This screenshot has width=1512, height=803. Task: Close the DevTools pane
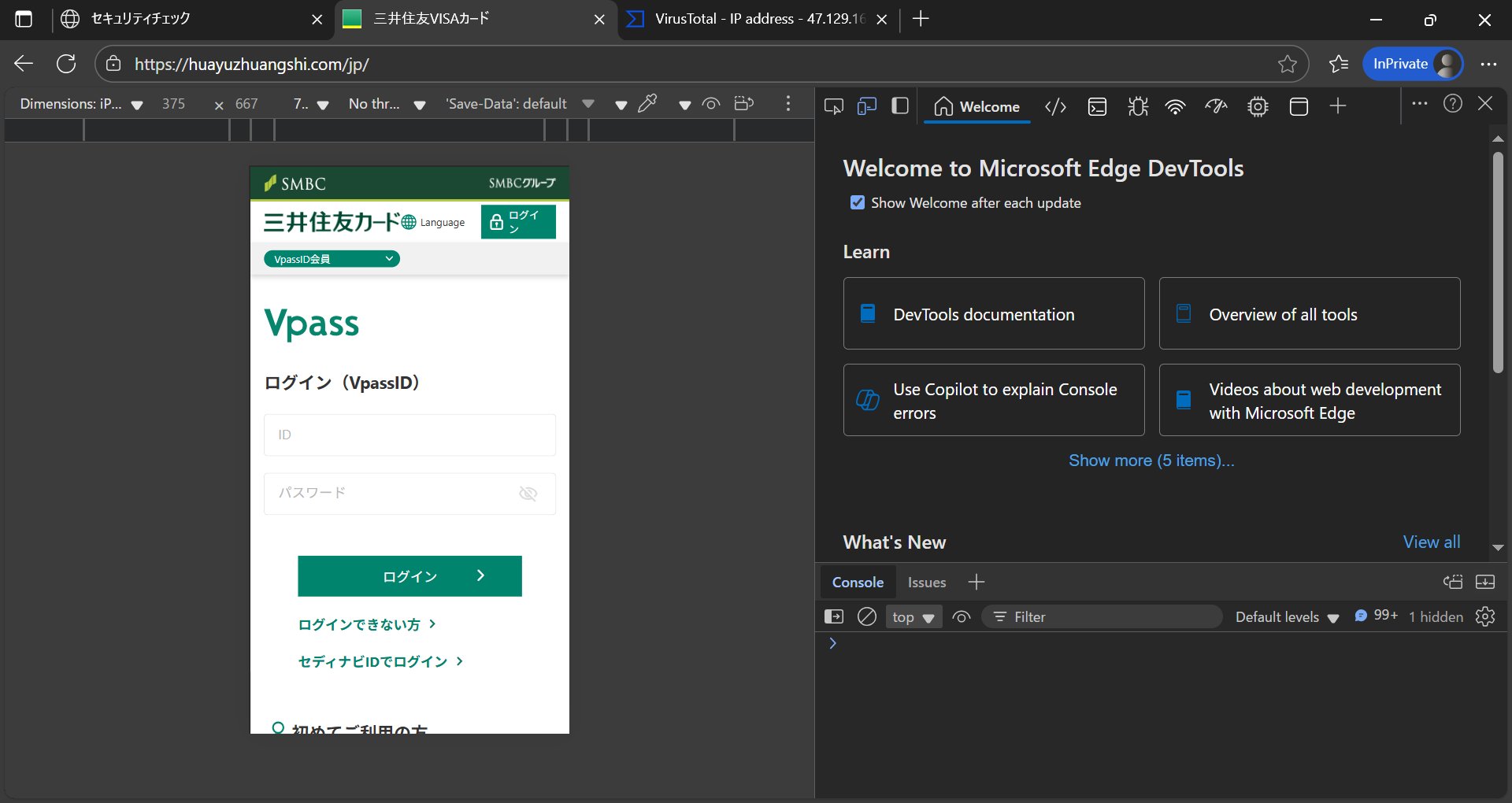(1486, 103)
